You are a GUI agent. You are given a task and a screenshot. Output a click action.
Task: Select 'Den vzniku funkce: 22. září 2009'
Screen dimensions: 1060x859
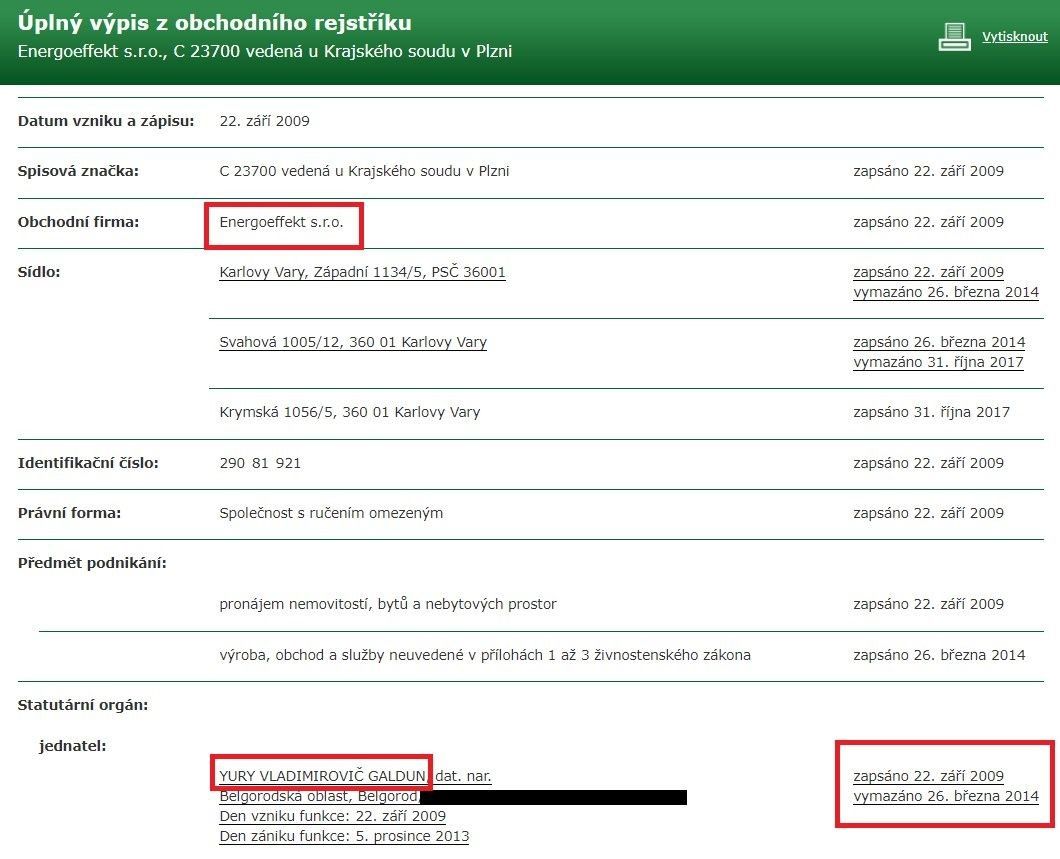[x=333, y=816]
